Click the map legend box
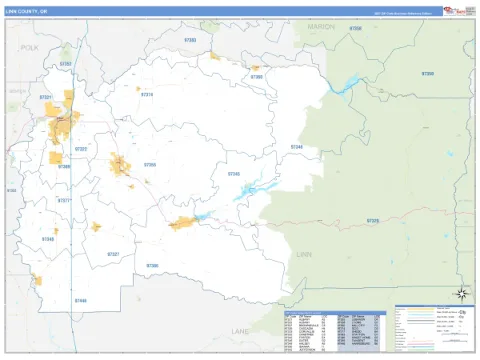This screenshot has height=360, width=480. pos(435,328)
